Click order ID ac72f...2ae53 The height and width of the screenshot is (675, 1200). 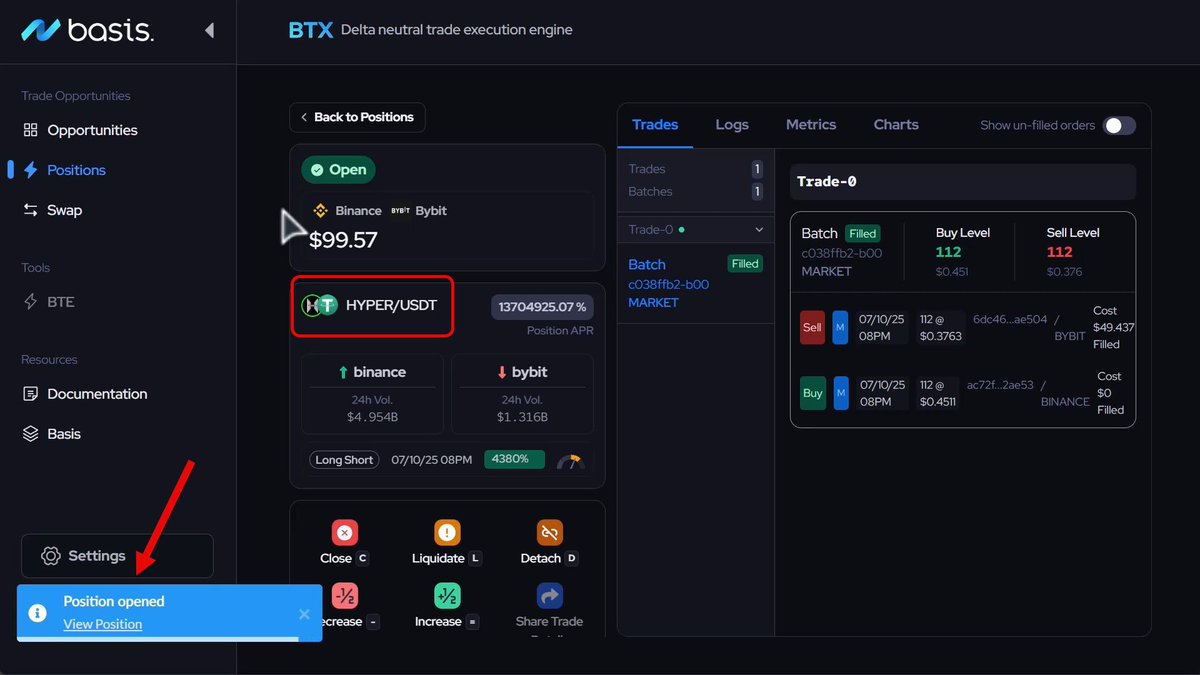[x=1000, y=385]
